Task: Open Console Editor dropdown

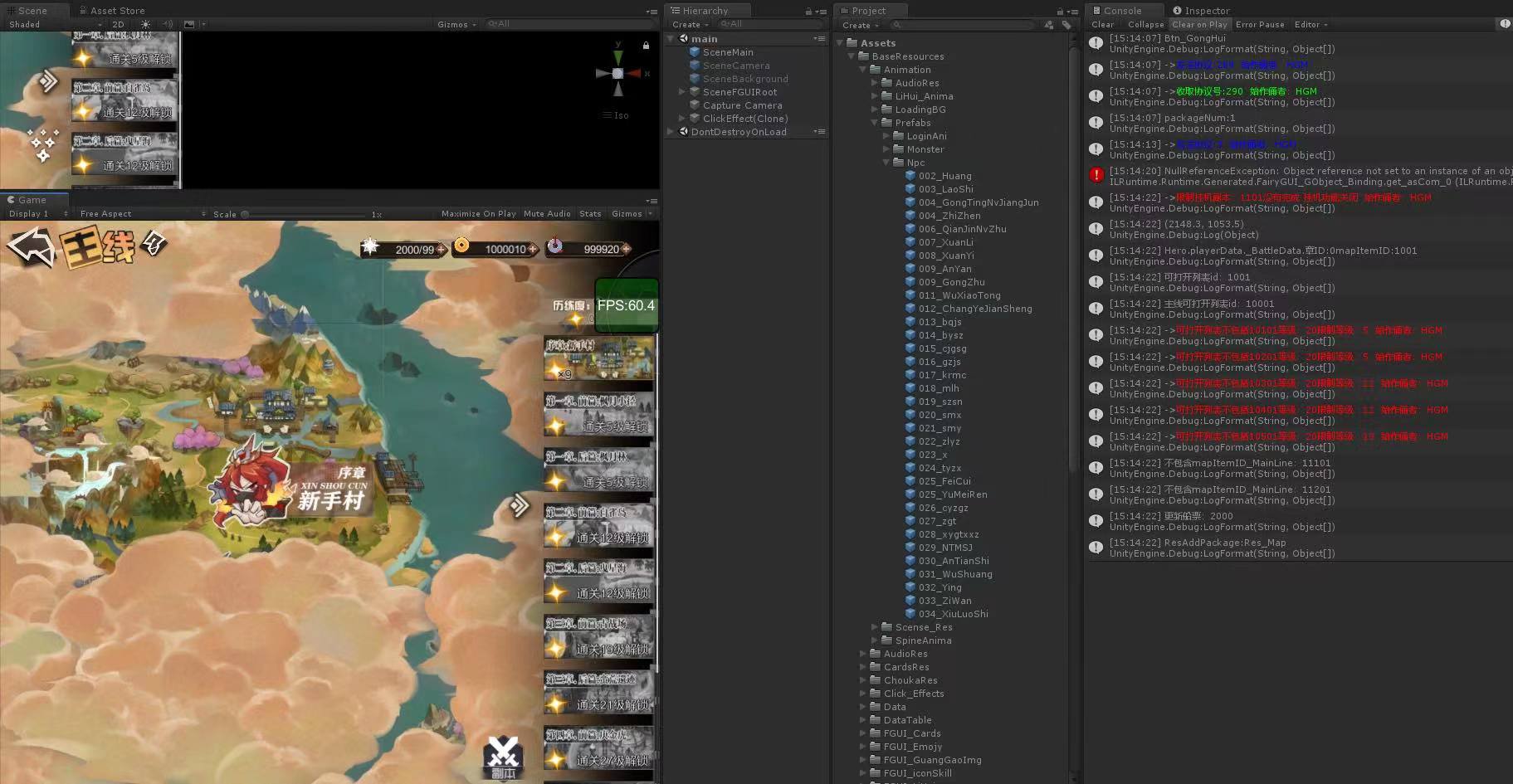Action: coord(1310,25)
